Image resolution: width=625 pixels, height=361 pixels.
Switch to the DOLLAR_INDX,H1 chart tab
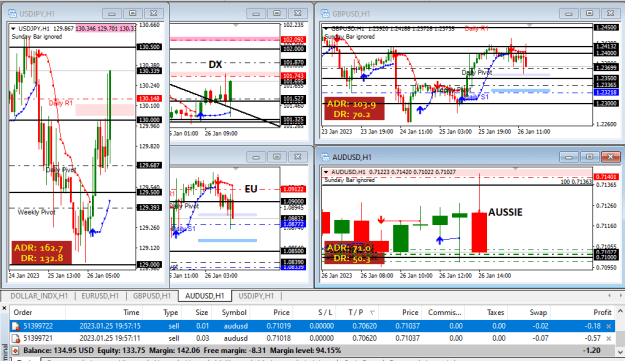(39, 296)
